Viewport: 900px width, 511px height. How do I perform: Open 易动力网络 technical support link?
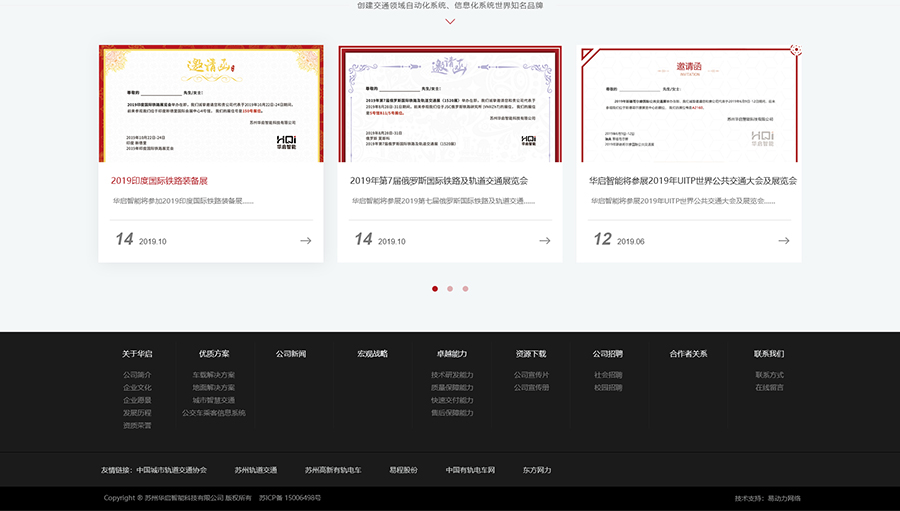[x=784, y=498]
